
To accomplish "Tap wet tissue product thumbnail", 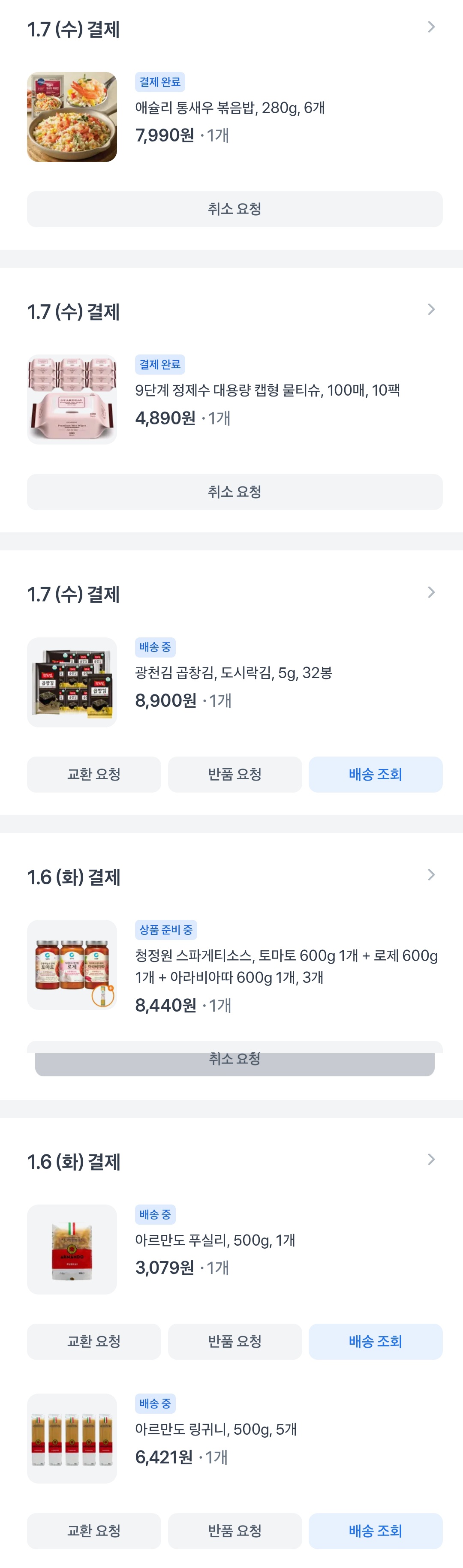I will pyautogui.click(x=72, y=400).
